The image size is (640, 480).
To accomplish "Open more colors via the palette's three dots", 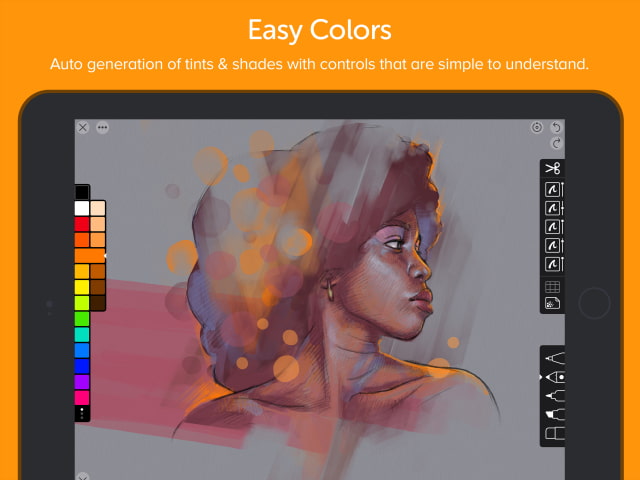I will click(x=82, y=413).
